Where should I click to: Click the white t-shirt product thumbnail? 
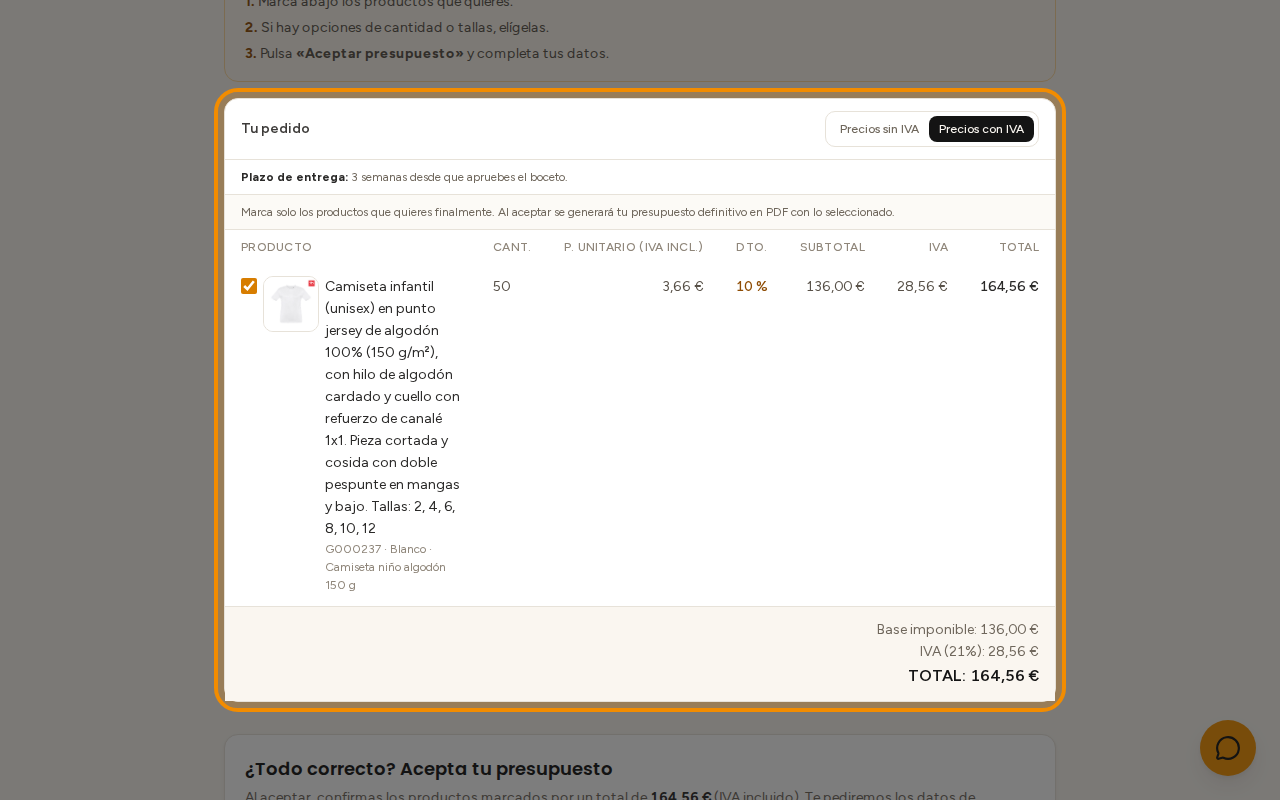point(291,304)
